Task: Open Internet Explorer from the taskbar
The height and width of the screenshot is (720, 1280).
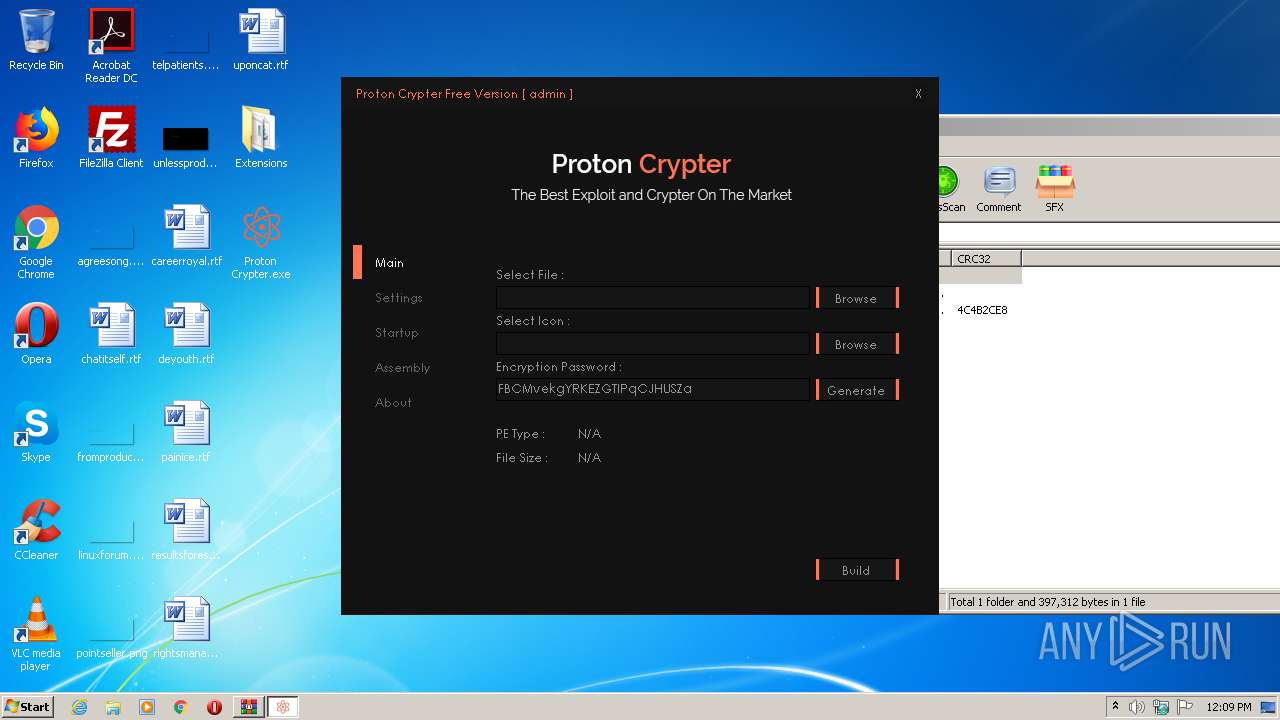Action: click(x=79, y=707)
